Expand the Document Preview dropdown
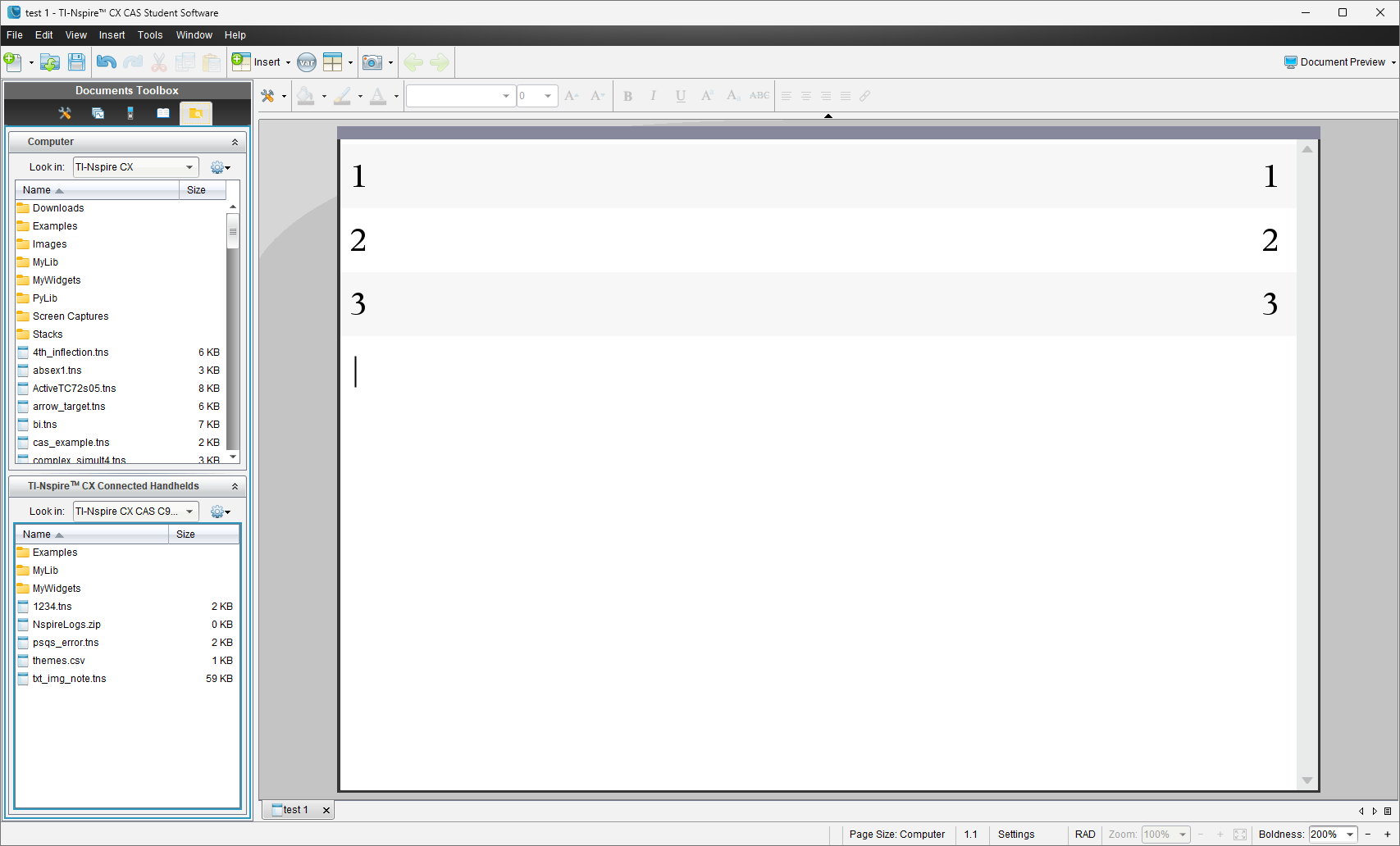 click(1393, 62)
